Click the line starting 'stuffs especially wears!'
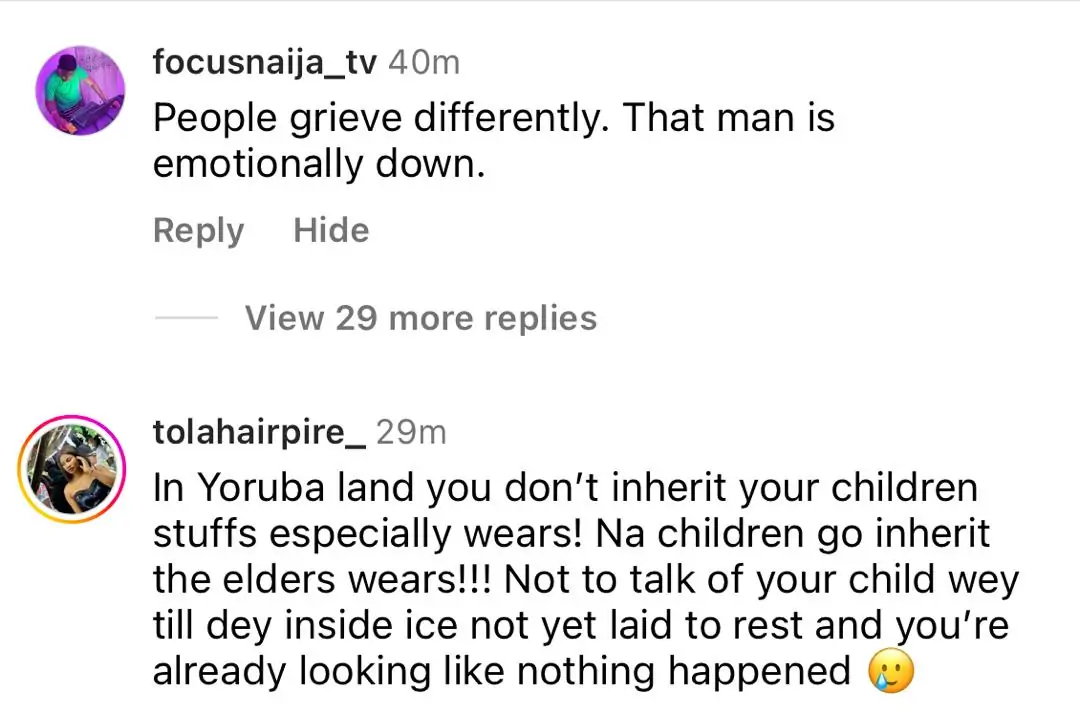The height and width of the screenshot is (715, 1080). coord(570,533)
